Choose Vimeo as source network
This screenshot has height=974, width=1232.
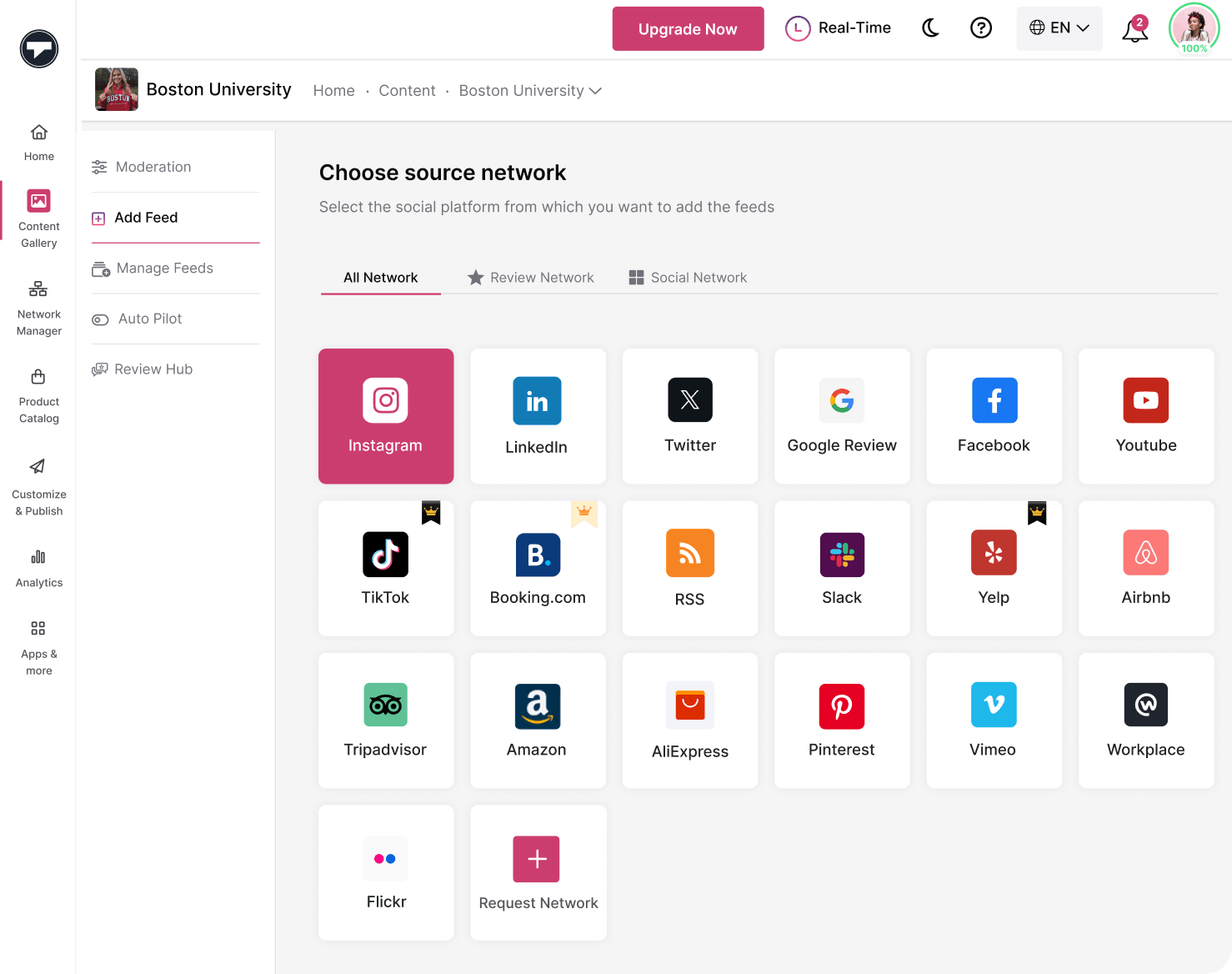(x=994, y=720)
